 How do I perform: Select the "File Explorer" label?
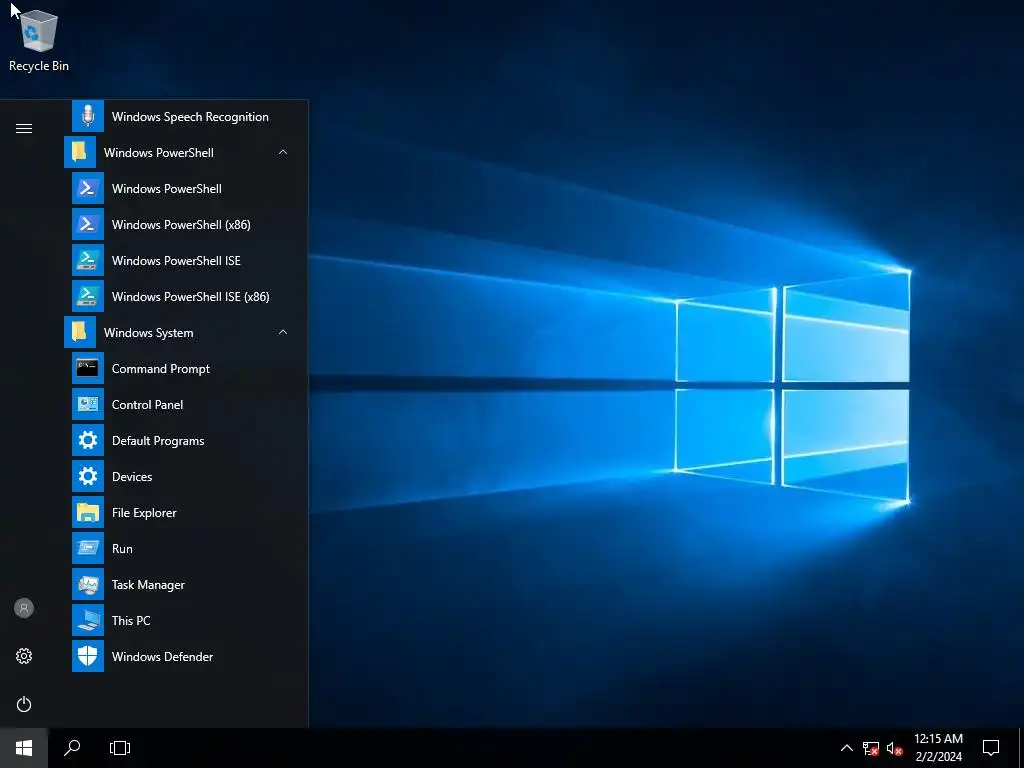(x=144, y=513)
